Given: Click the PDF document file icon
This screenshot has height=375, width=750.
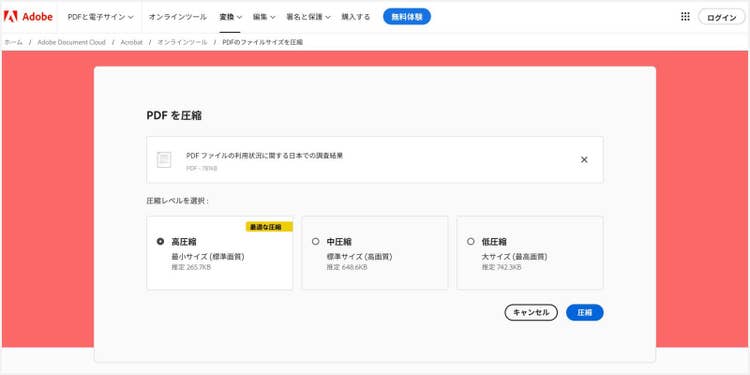Looking at the screenshot, I should click(164, 160).
